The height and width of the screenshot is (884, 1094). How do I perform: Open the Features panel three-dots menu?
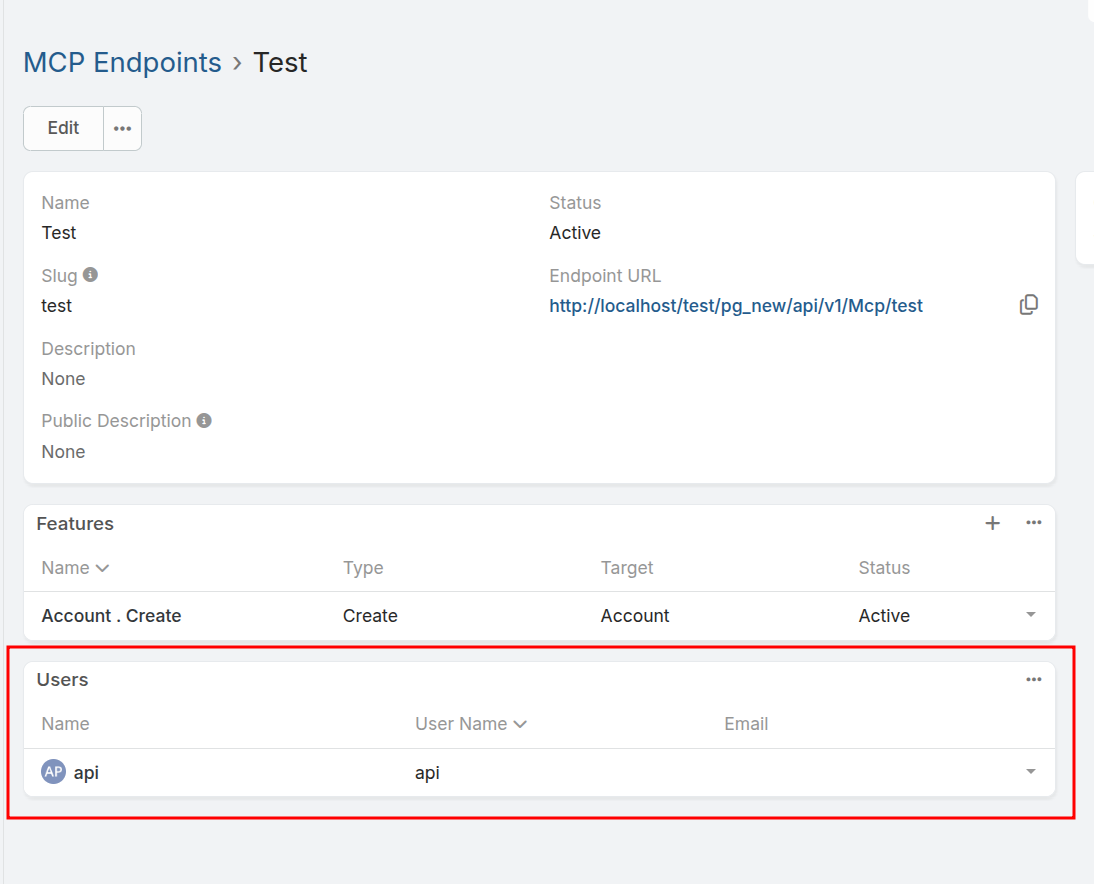[x=1033, y=523]
